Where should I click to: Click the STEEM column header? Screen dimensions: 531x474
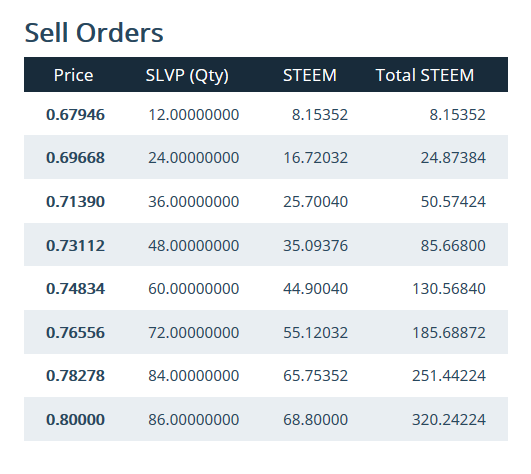(310, 75)
